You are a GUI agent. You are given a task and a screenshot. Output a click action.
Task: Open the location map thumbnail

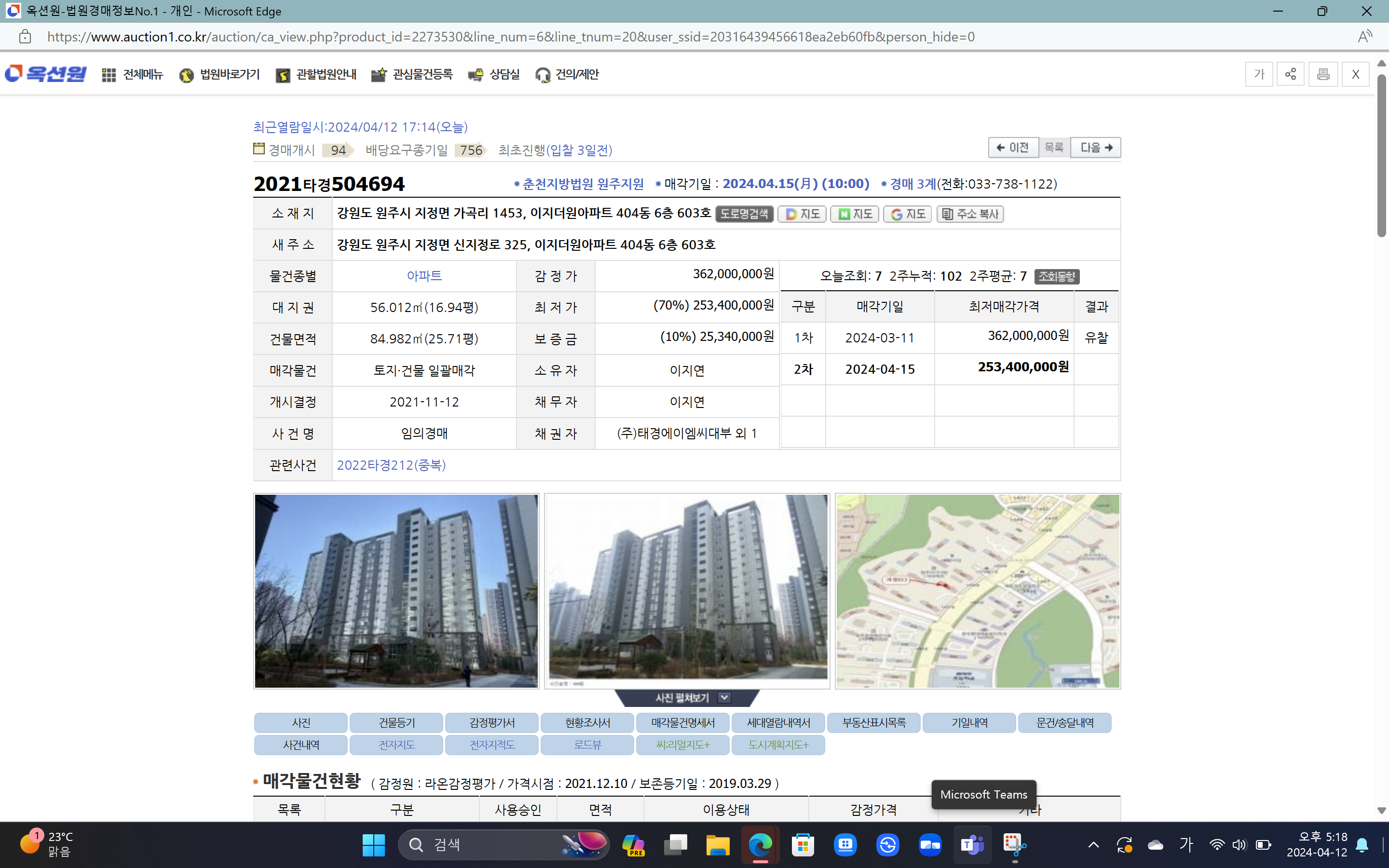tap(978, 591)
